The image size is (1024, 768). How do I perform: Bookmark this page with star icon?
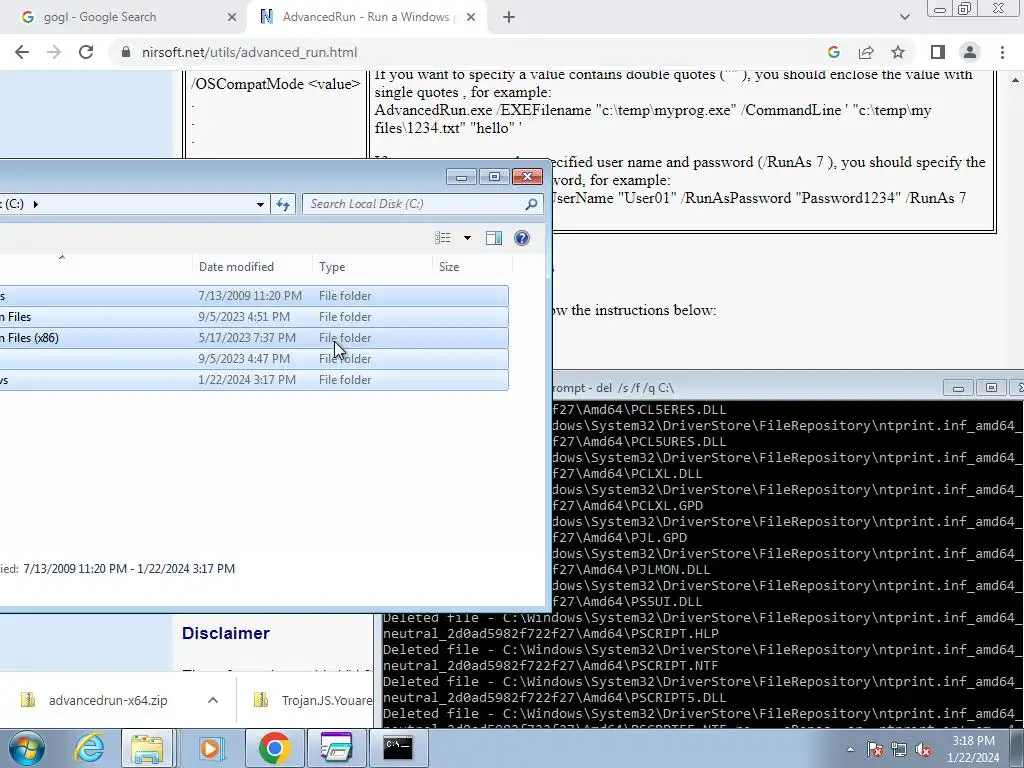tap(898, 52)
